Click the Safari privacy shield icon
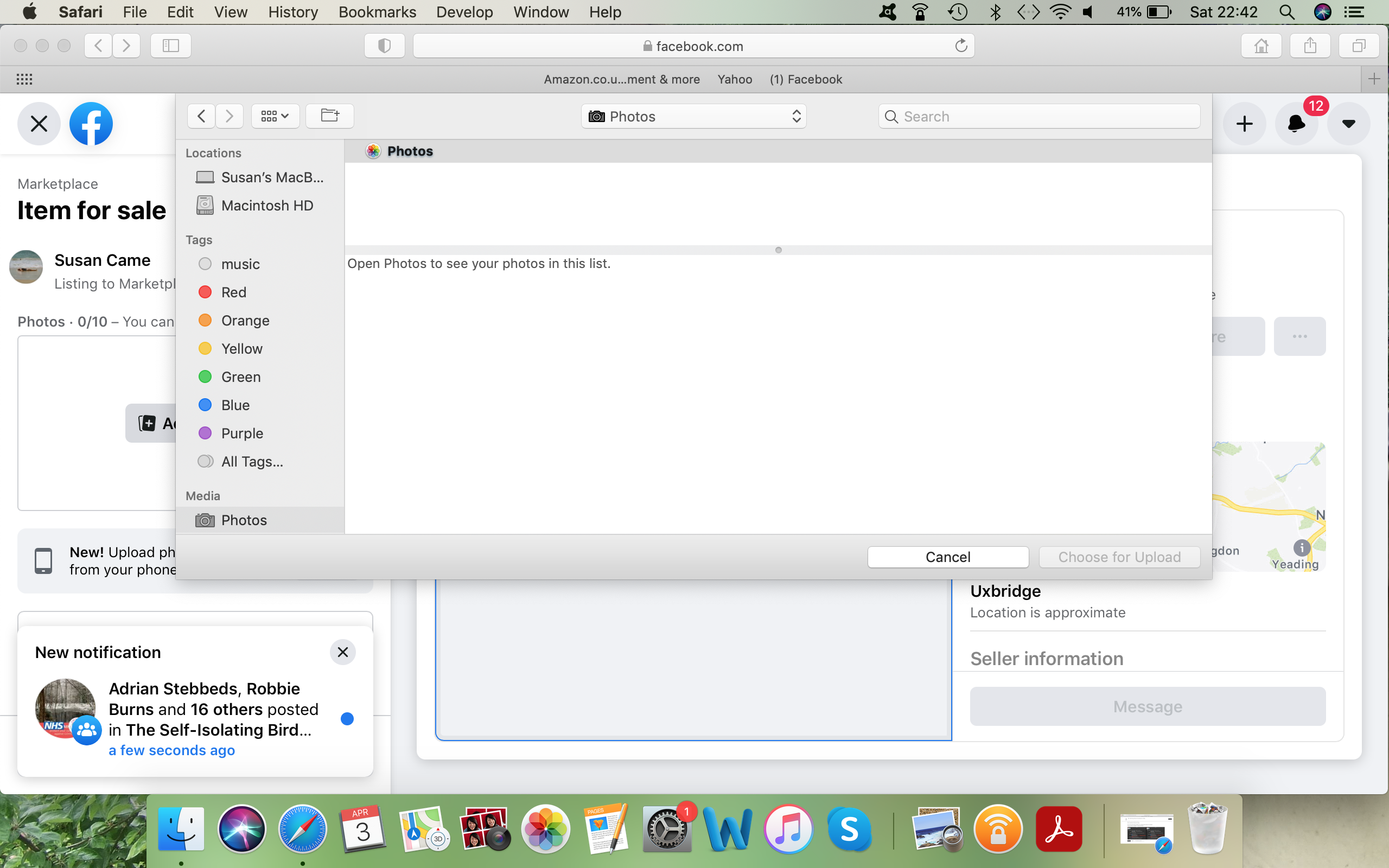 tap(384, 46)
